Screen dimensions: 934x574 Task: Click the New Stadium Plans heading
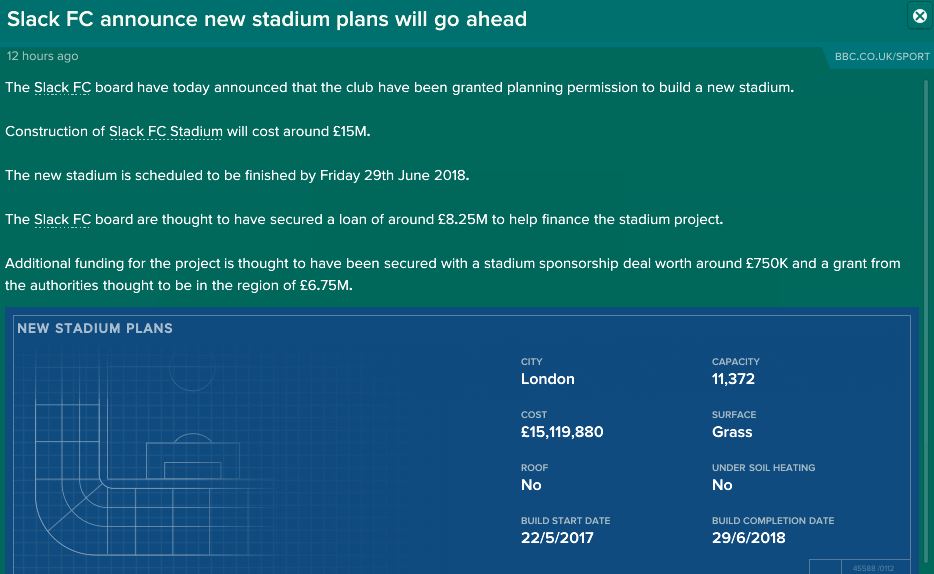pos(95,328)
